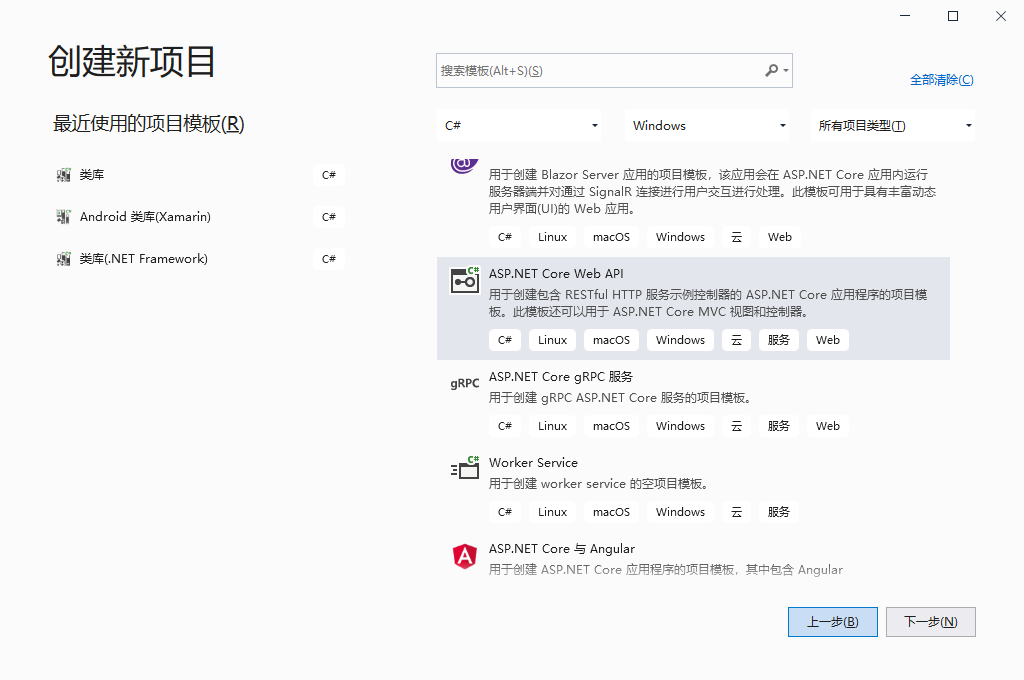Click the search magnifier icon

click(x=772, y=70)
